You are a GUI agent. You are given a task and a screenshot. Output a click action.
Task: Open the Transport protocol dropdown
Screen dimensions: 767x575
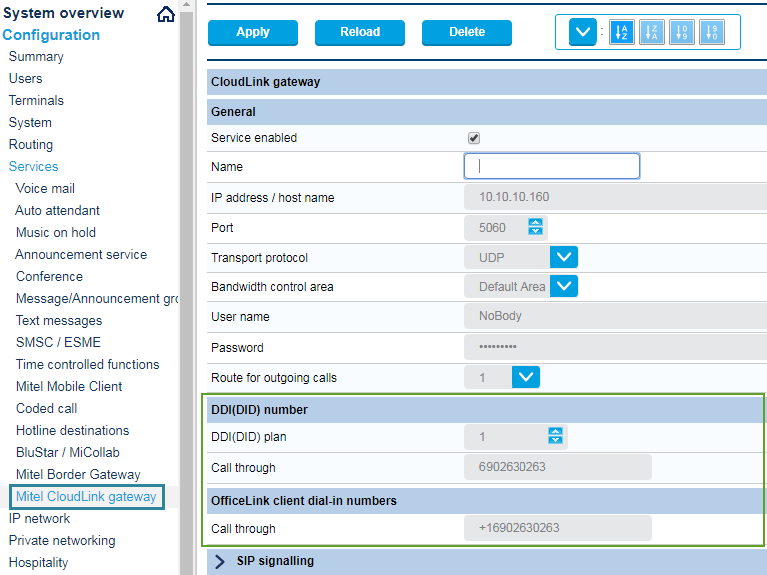pos(564,257)
